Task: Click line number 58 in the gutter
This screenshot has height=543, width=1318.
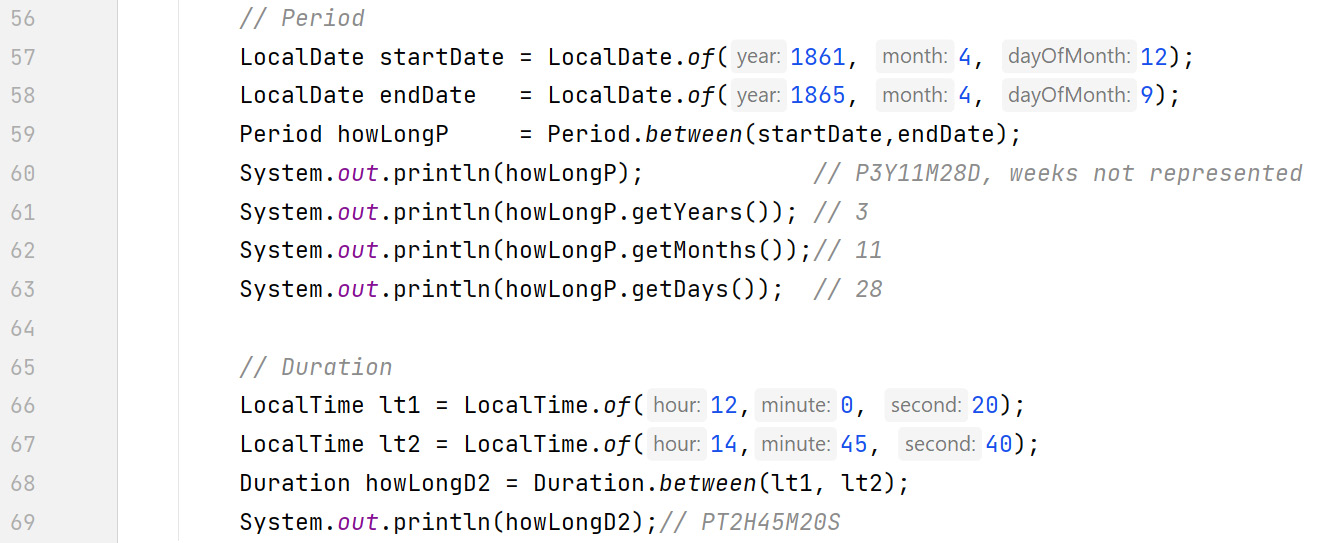Action: pyautogui.click(x=22, y=96)
